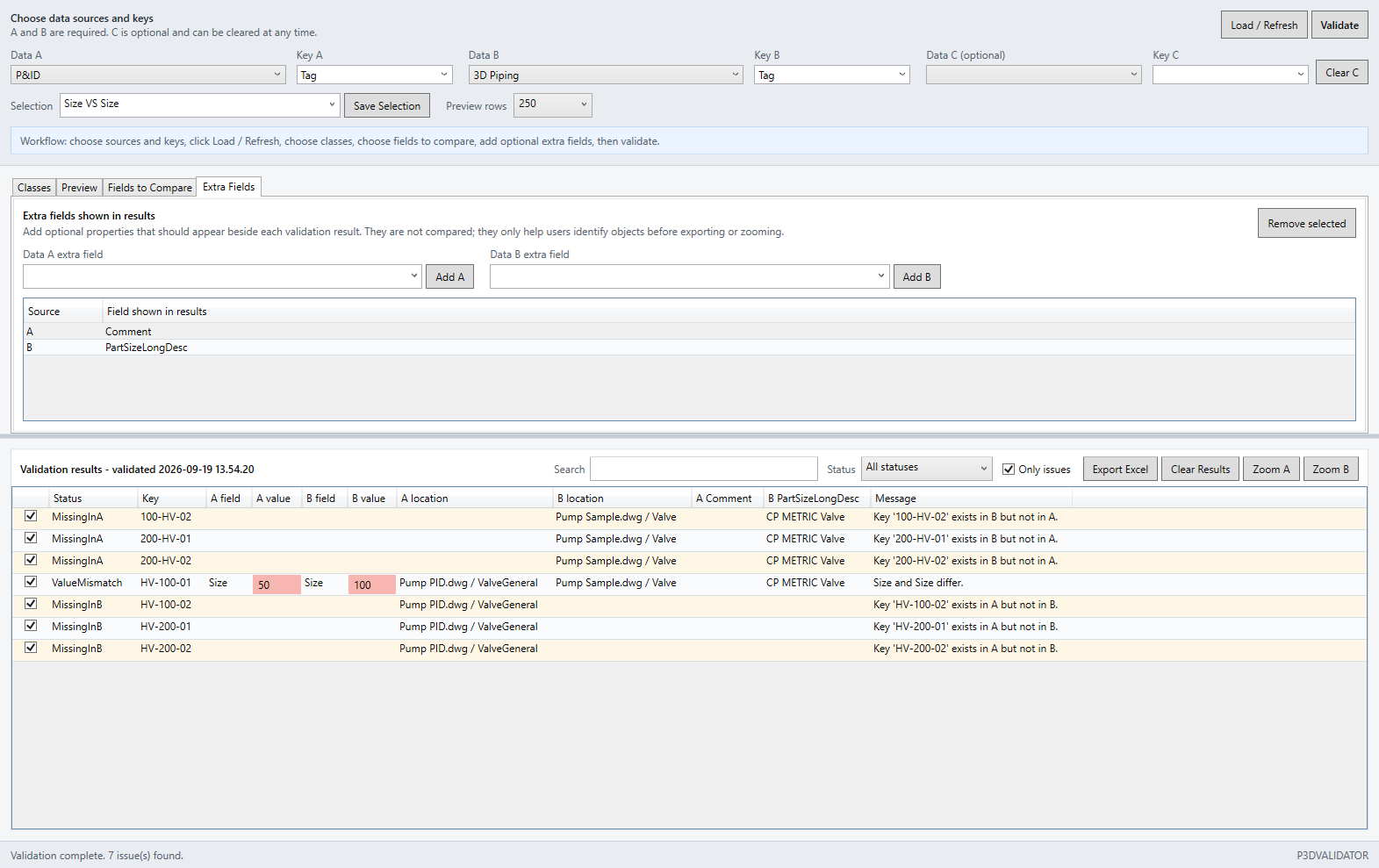
Task: Open the Data B extra field dropdown
Action: tap(690, 276)
